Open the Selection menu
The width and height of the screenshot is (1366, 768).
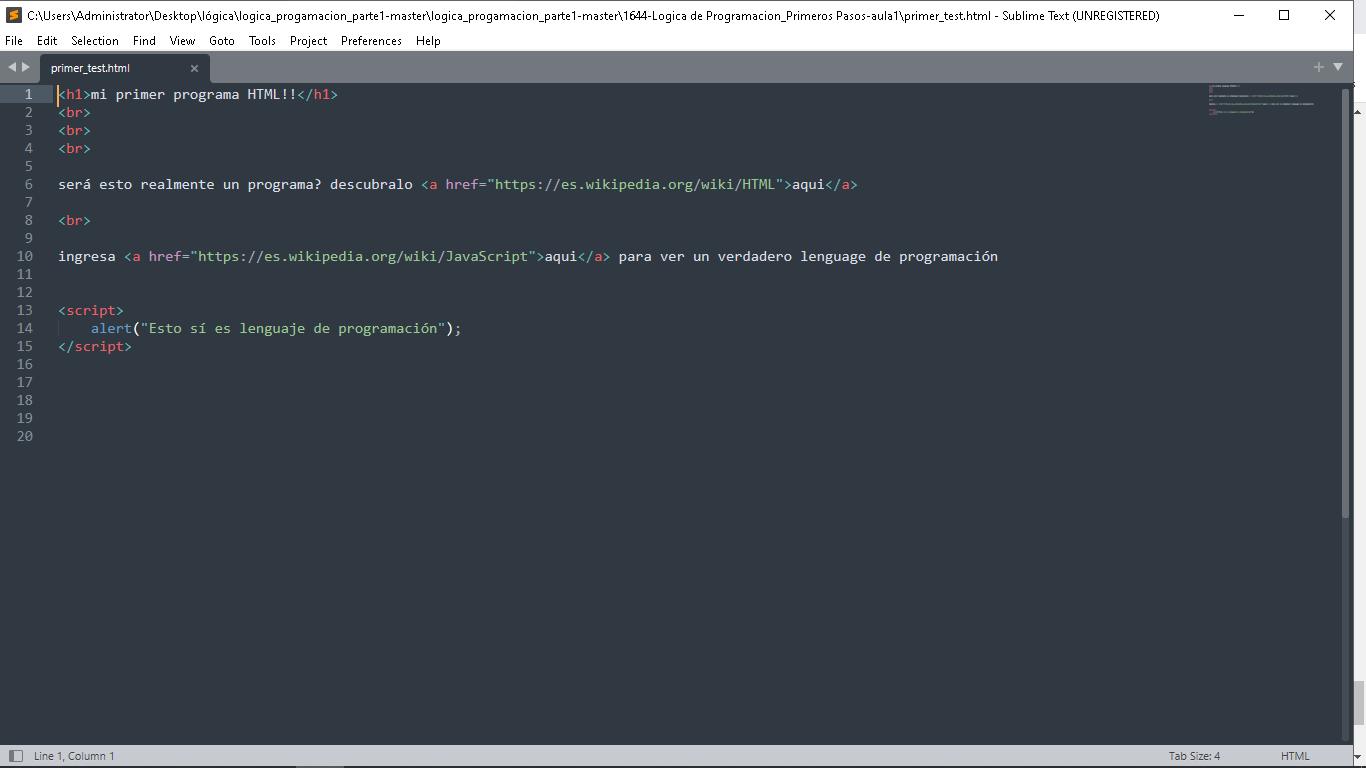[x=95, y=41]
